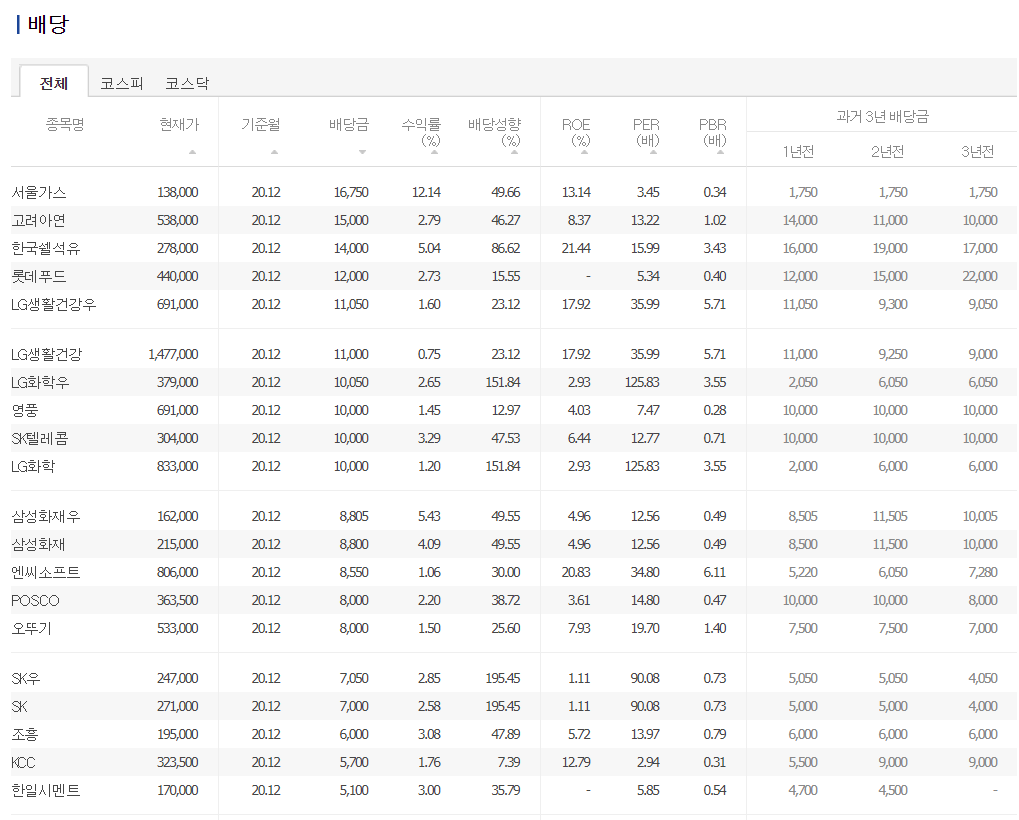Select 롯데푸드 3년전 dividend 22,000
Image resolution: width=1019 pixels, height=820 pixels.
point(980,276)
